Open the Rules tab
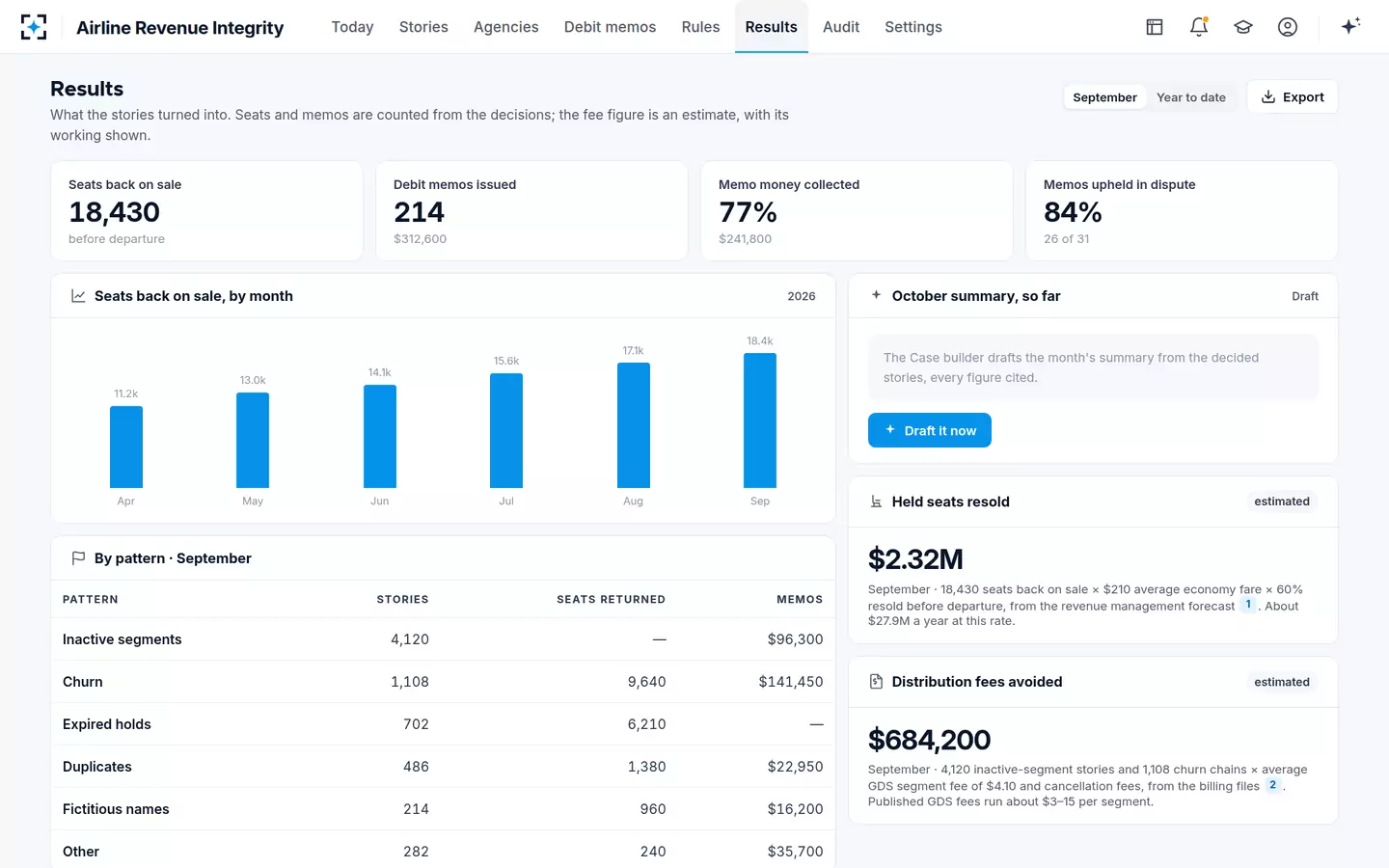Viewport: 1389px width, 868px height. [700, 27]
